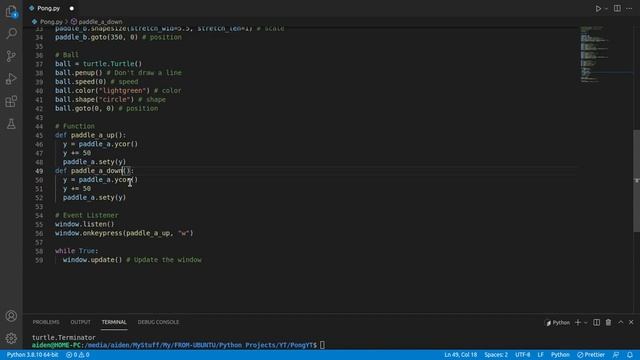The image size is (640, 360).
Task: Click line number 45 in the gutter
Action: pyautogui.click(x=39, y=135)
